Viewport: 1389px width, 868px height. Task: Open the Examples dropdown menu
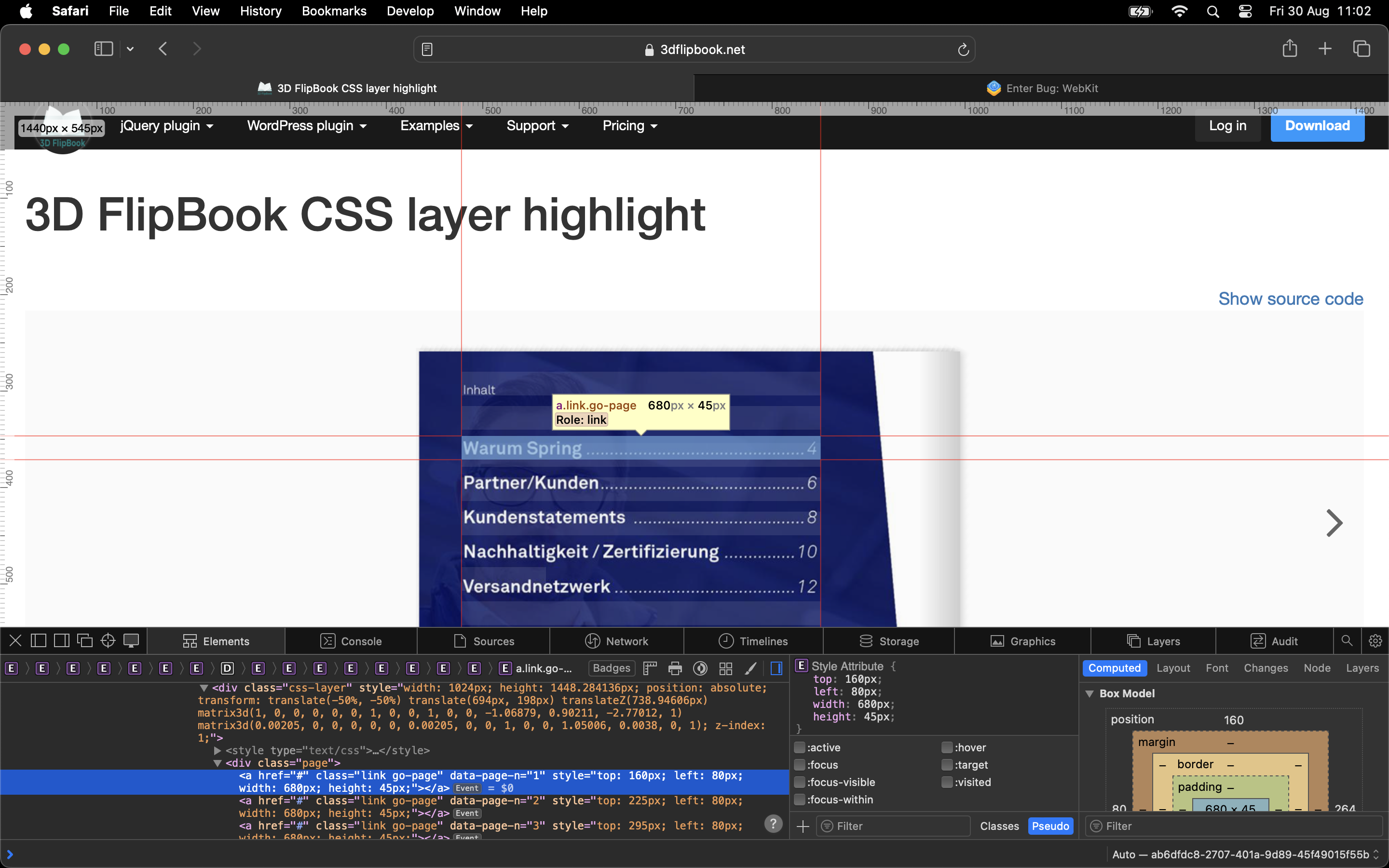(436, 126)
